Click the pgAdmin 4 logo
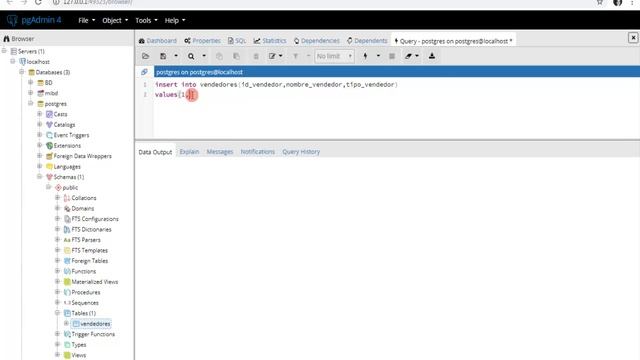 34,20
